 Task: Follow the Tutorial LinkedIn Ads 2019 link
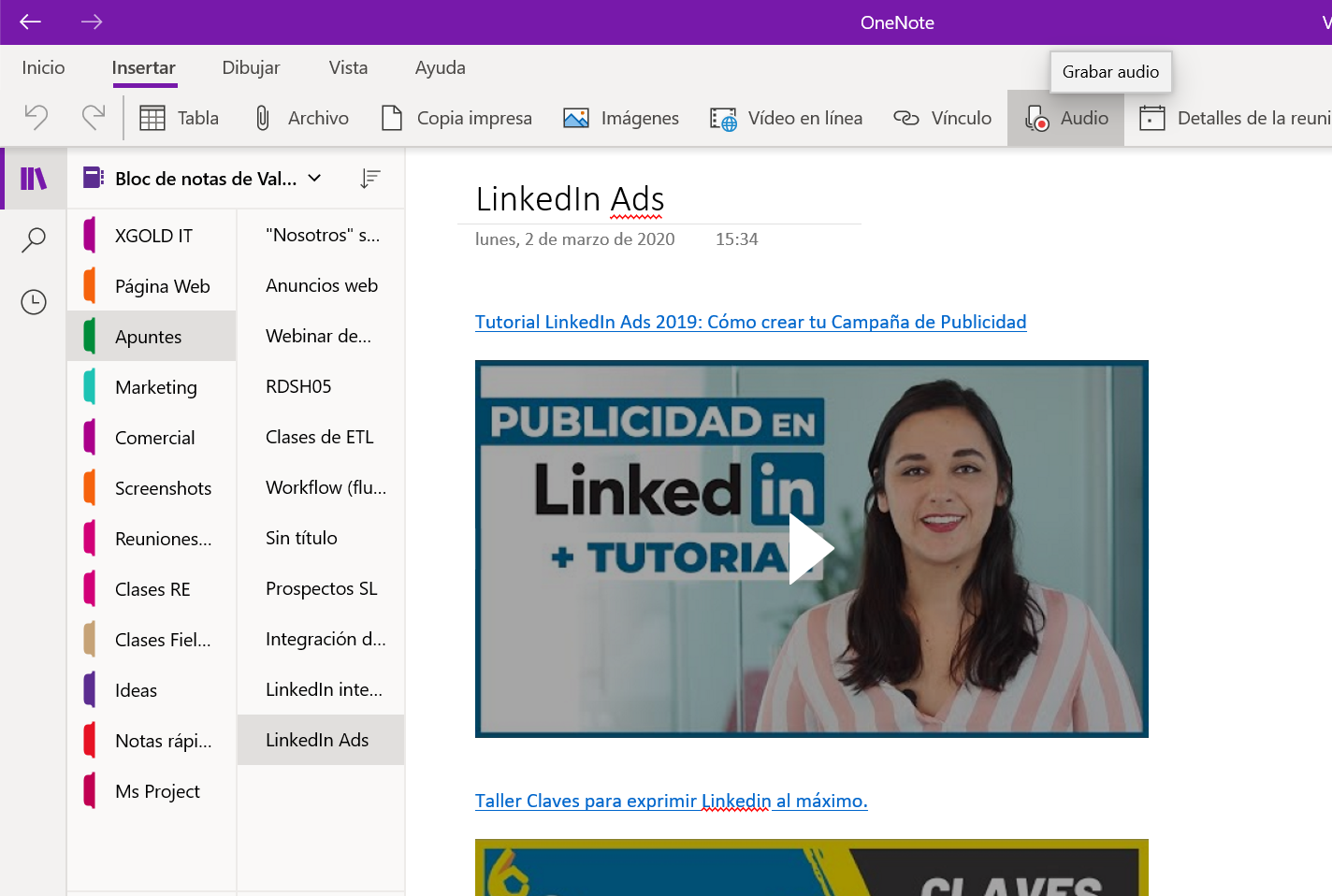click(750, 322)
